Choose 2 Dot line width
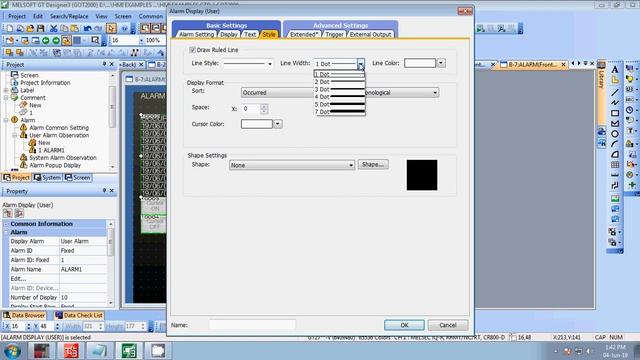Viewport: 640px width, 360px height. pos(339,82)
